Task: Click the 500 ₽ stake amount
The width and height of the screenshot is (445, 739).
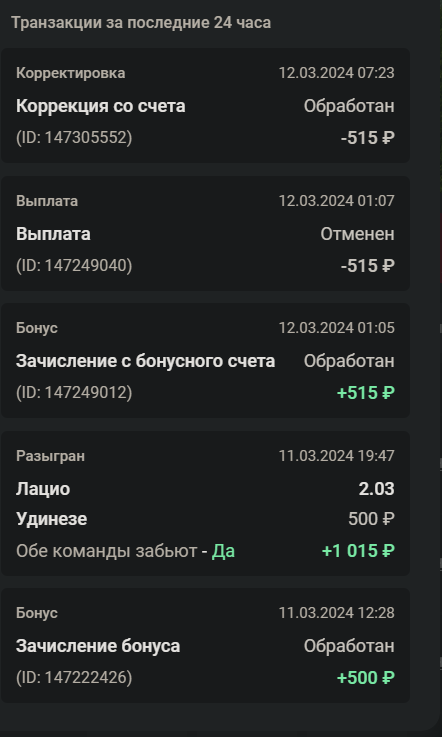Action: click(371, 519)
